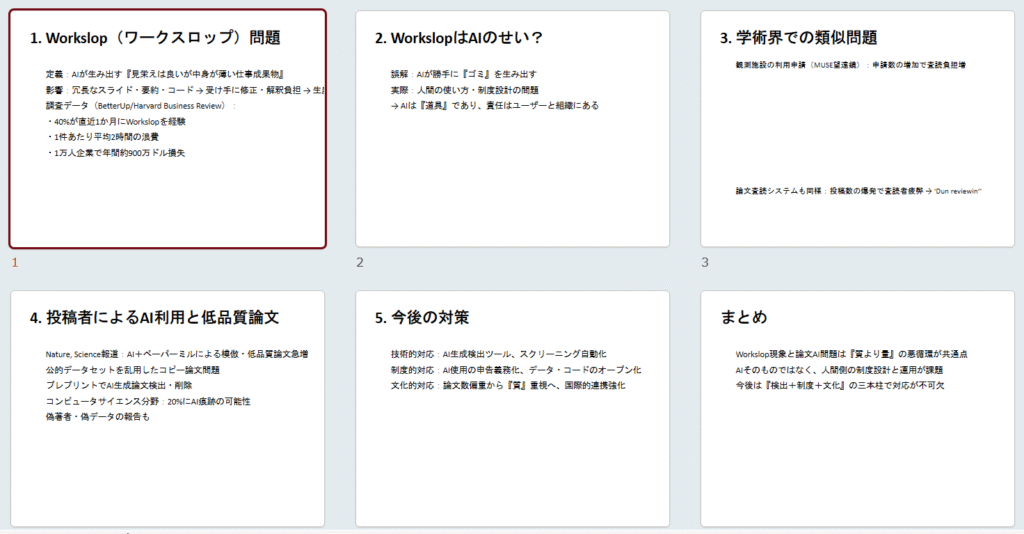Screen dimensions: 1024x534
Task: Select the slide titled "3. 学術界での類似問題"
Action: point(857,130)
